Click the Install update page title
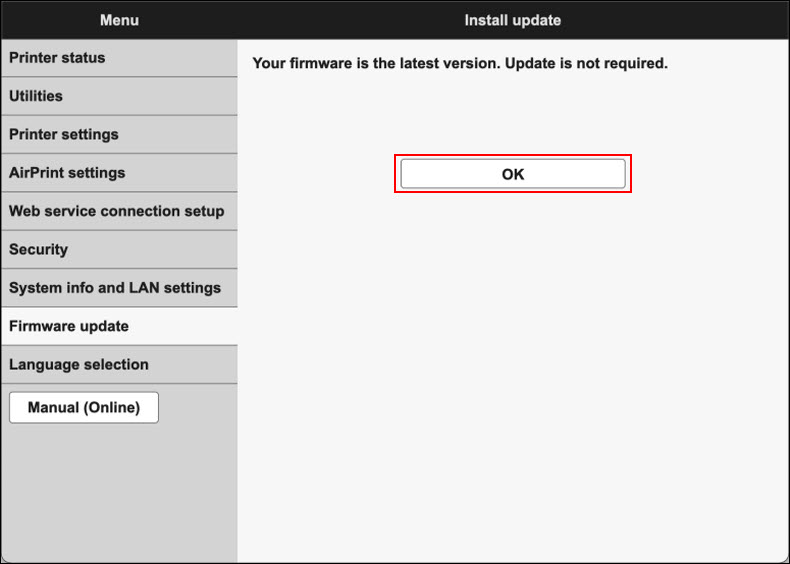The width and height of the screenshot is (790, 564). pos(512,20)
